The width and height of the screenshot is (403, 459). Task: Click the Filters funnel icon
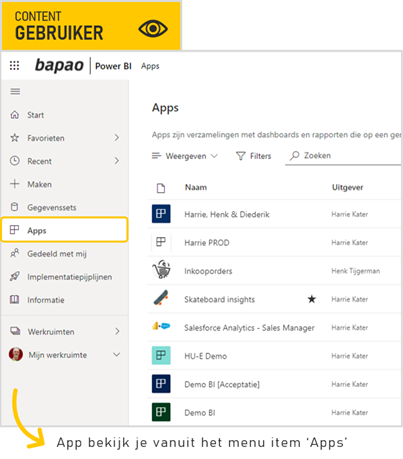[240, 156]
